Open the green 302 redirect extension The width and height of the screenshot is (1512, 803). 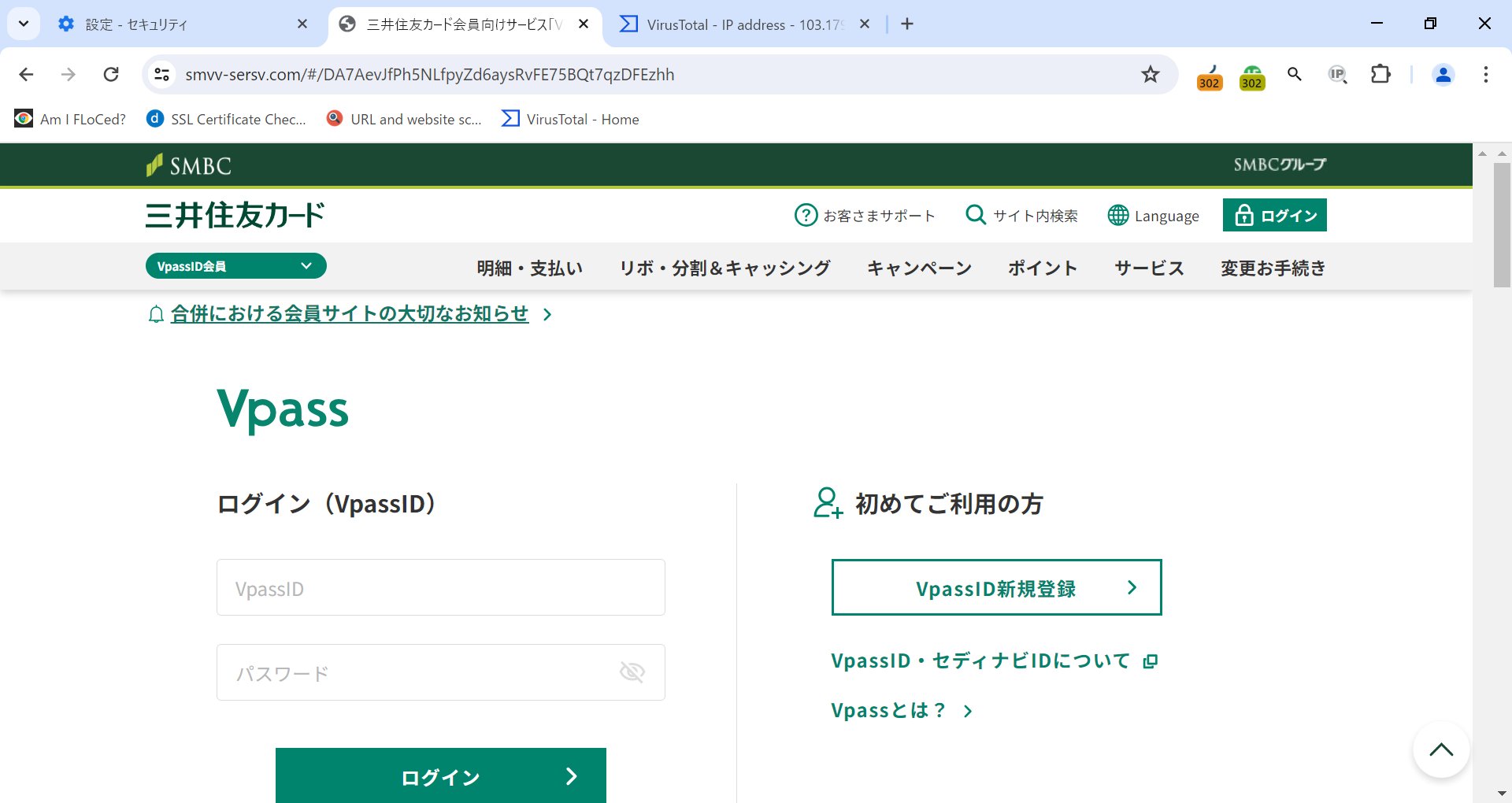tap(1252, 77)
